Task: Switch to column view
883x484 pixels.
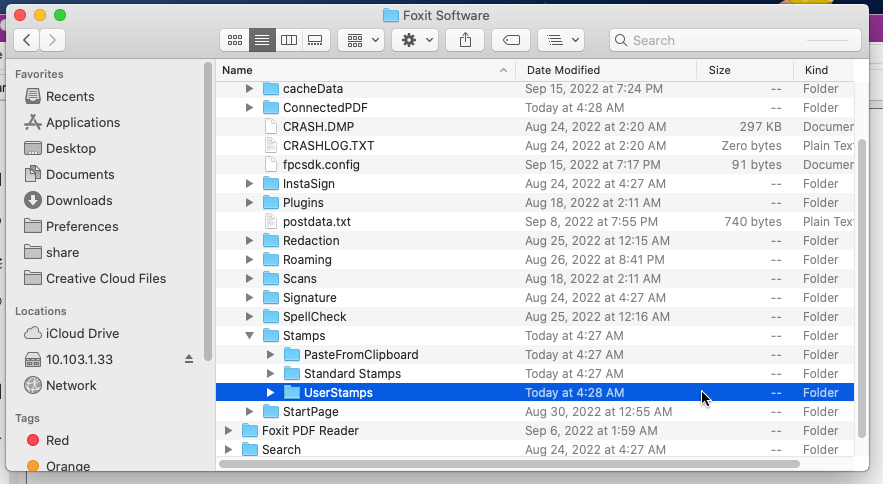Action: 289,40
